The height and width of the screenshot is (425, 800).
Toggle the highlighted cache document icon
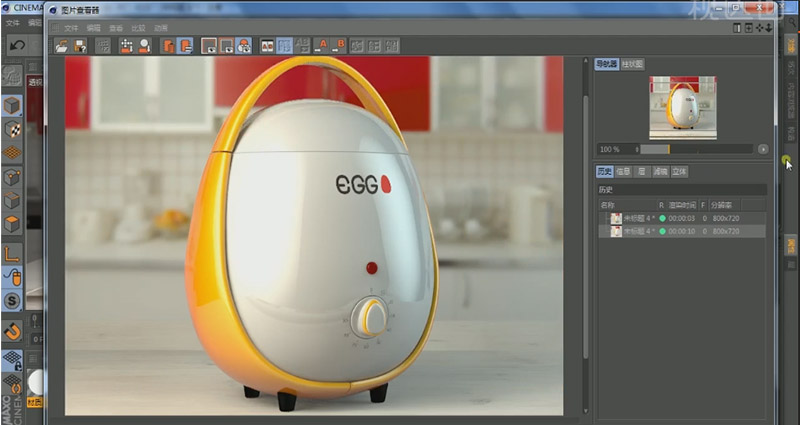tap(186, 46)
